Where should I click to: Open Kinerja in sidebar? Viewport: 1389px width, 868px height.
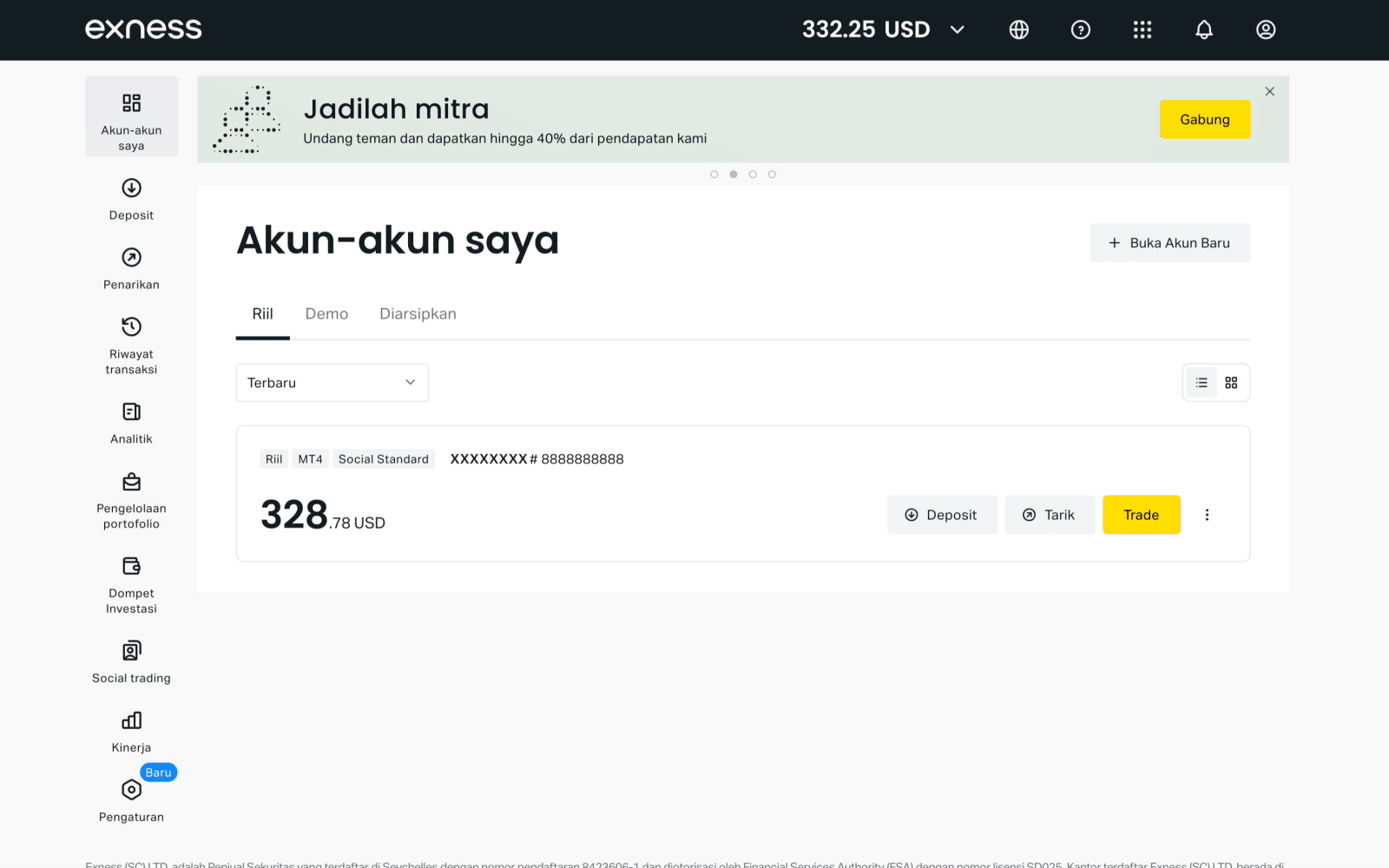[x=131, y=733]
